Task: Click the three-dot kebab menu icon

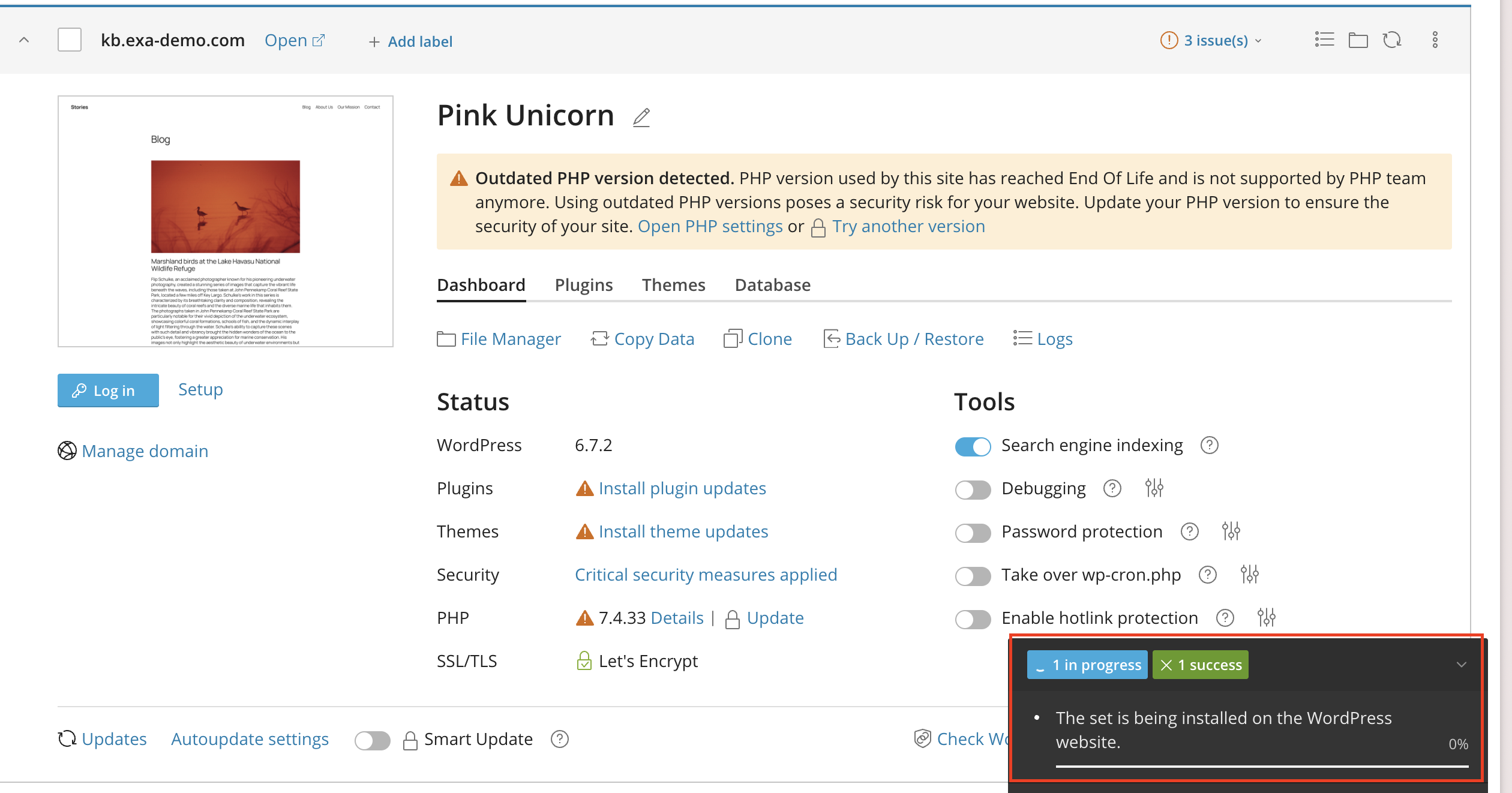Action: pyautogui.click(x=1435, y=40)
